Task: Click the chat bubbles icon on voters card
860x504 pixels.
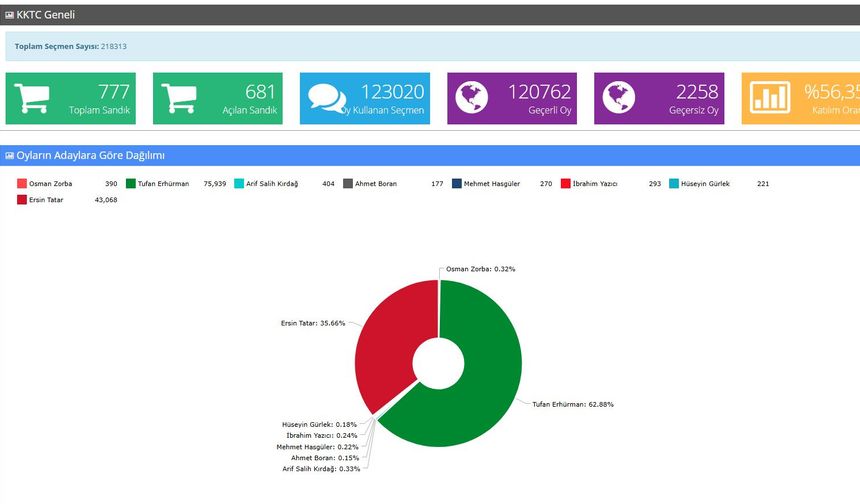Action: 327,97
